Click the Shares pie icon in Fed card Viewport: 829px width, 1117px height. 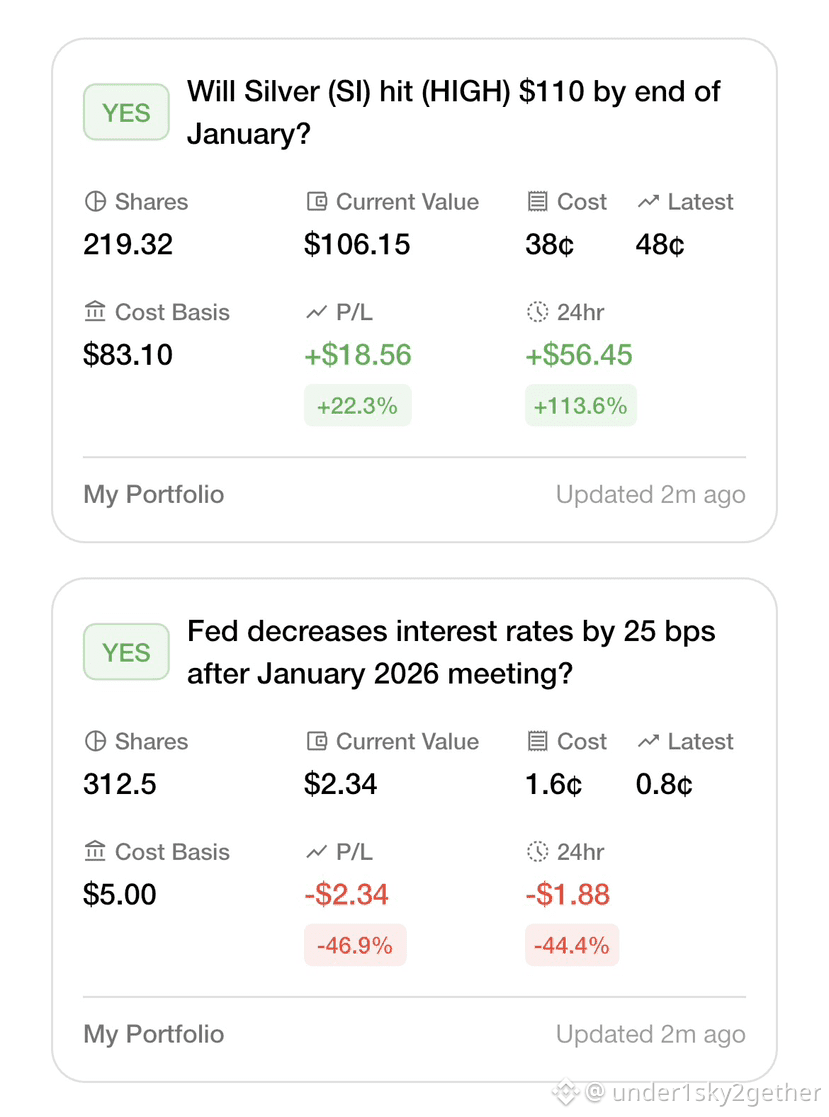(95, 741)
